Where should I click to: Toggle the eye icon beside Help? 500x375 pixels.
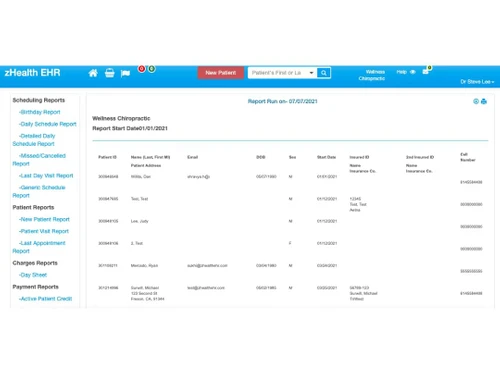413,72
